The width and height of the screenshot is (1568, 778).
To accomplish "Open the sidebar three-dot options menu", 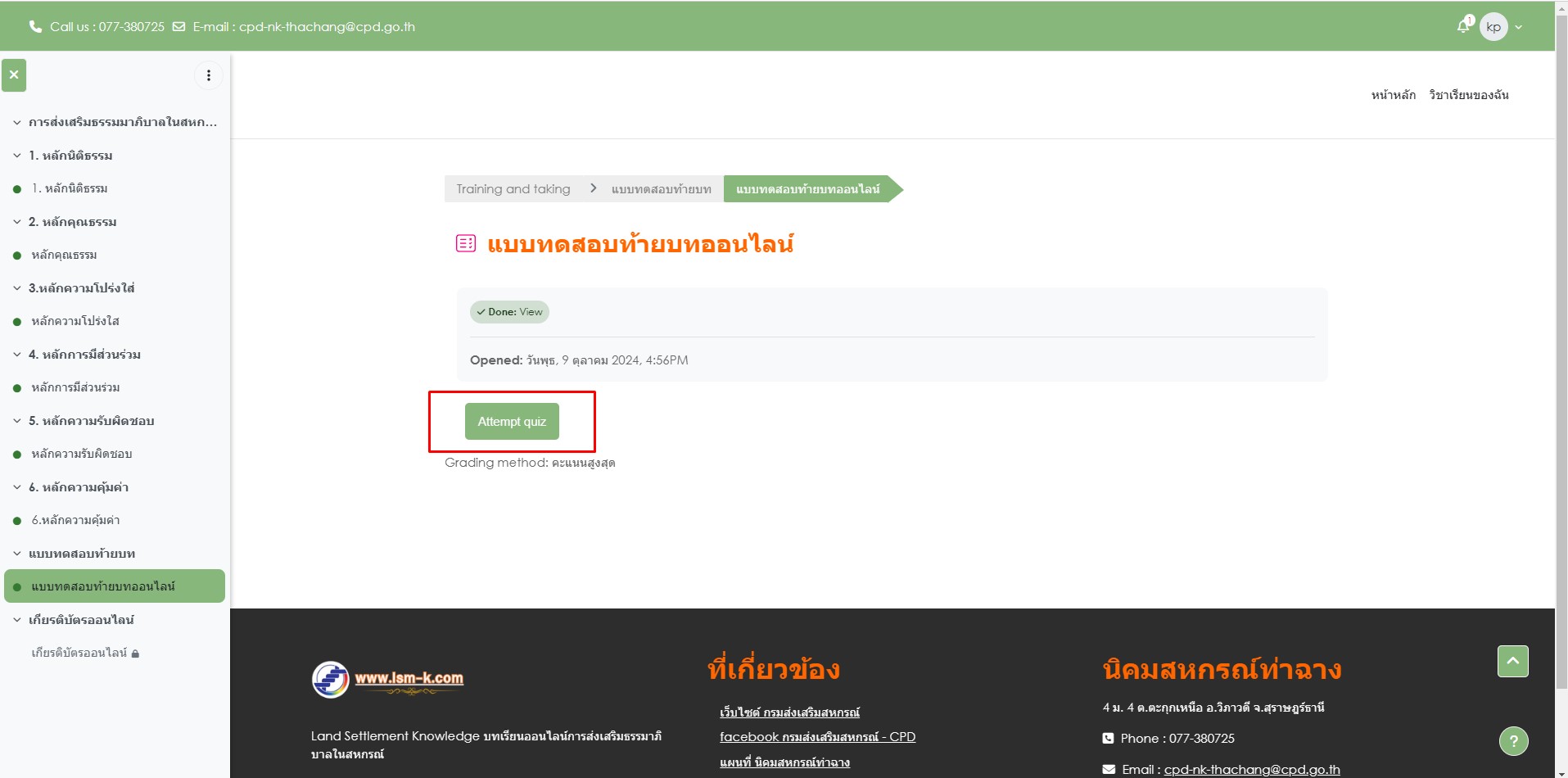I will point(209,75).
